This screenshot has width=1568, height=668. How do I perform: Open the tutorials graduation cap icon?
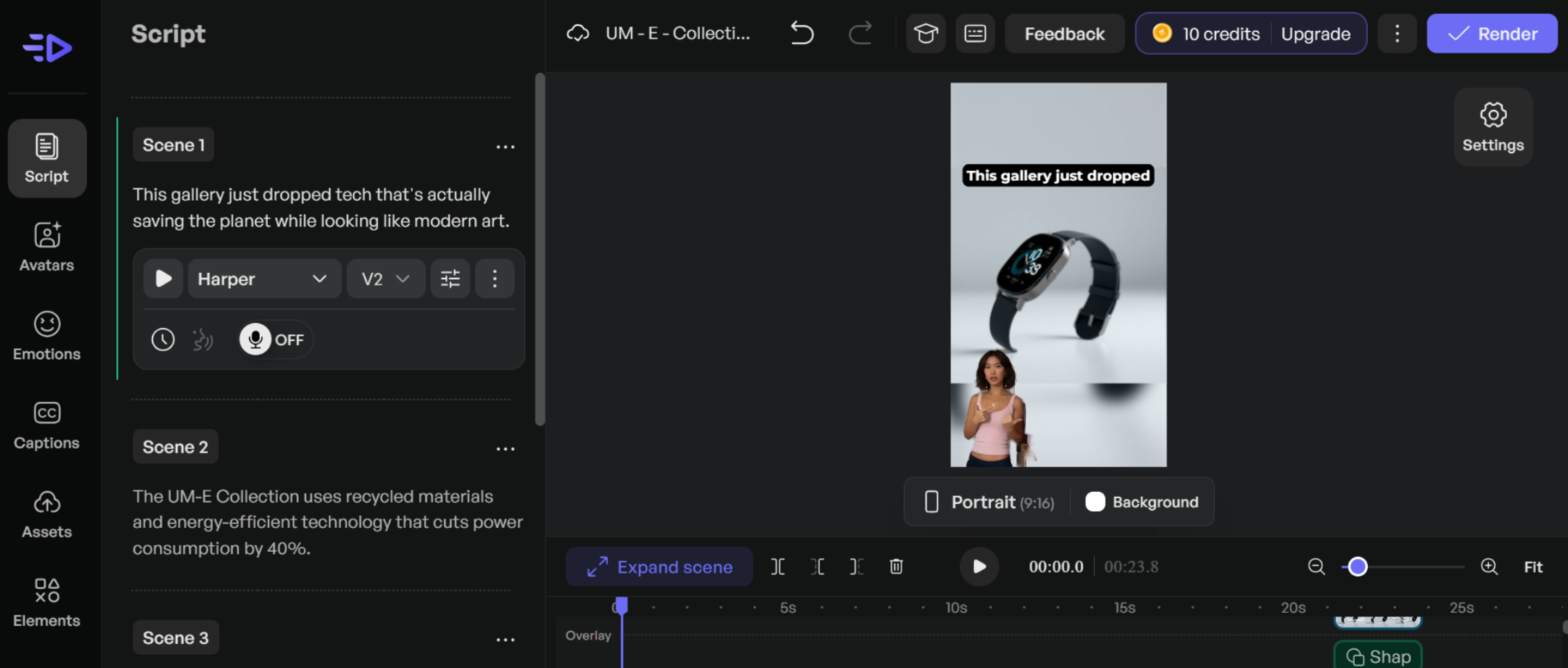click(925, 33)
